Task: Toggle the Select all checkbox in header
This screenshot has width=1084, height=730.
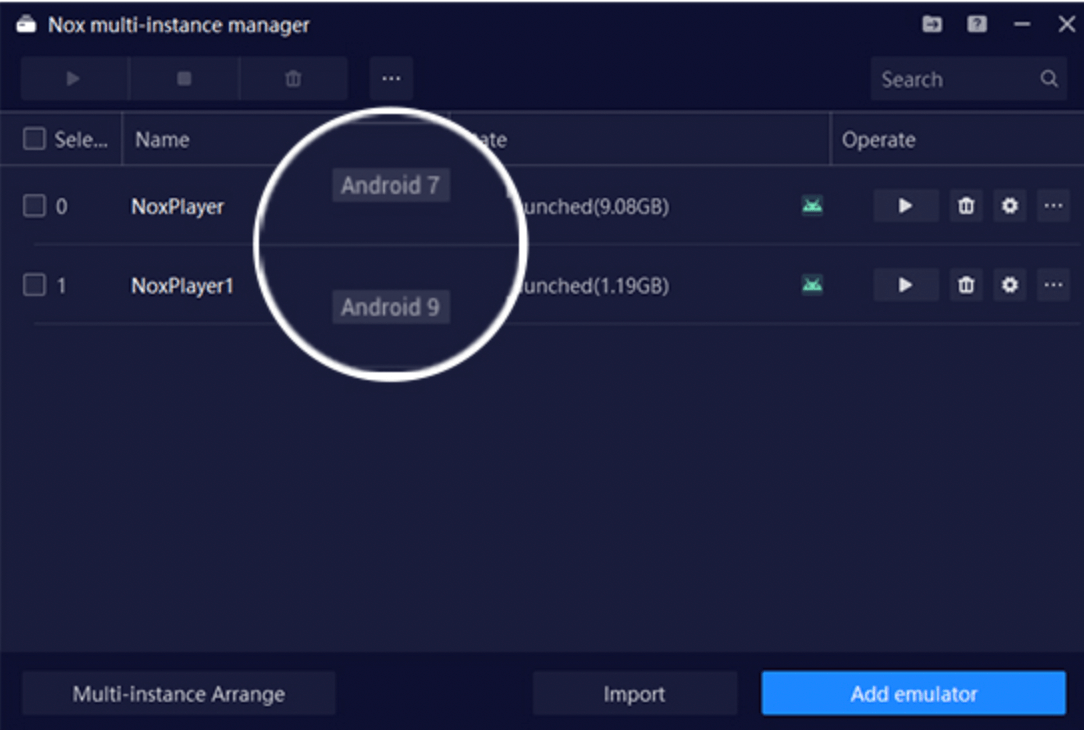Action: click(34, 139)
